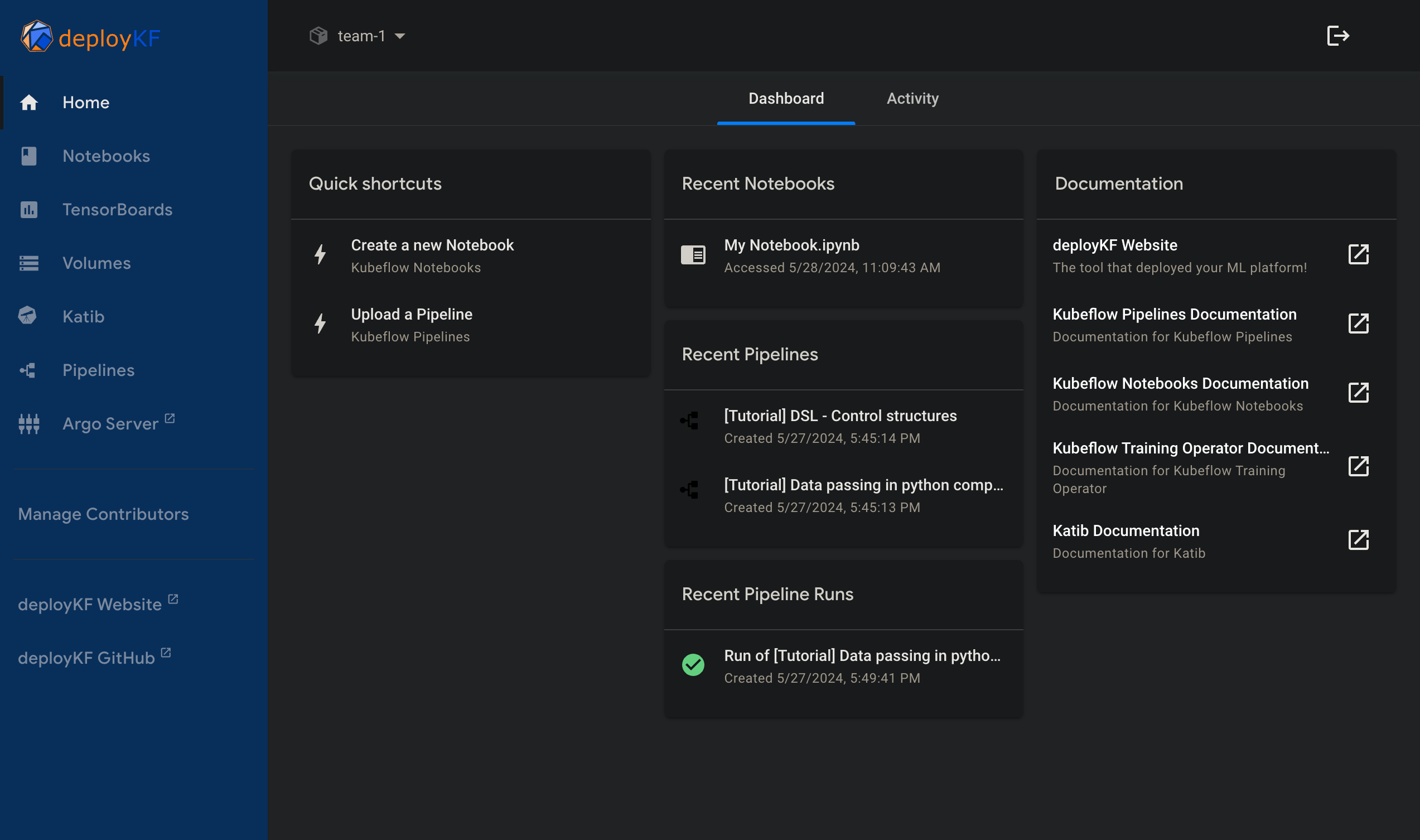The width and height of the screenshot is (1420, 840).
Task: Open external link icon for Kubeflow Notebooks Documentation
Action: (x=1358, y=393)
